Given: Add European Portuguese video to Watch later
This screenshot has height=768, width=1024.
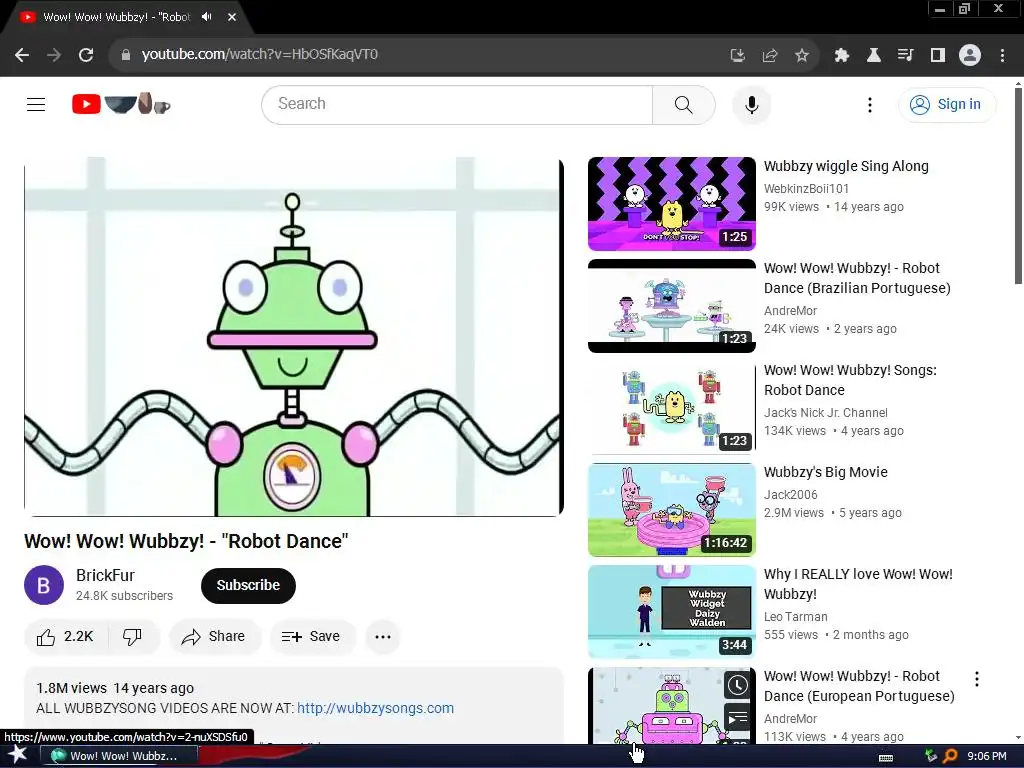Looking at the screenshot, I should point(738,685).
